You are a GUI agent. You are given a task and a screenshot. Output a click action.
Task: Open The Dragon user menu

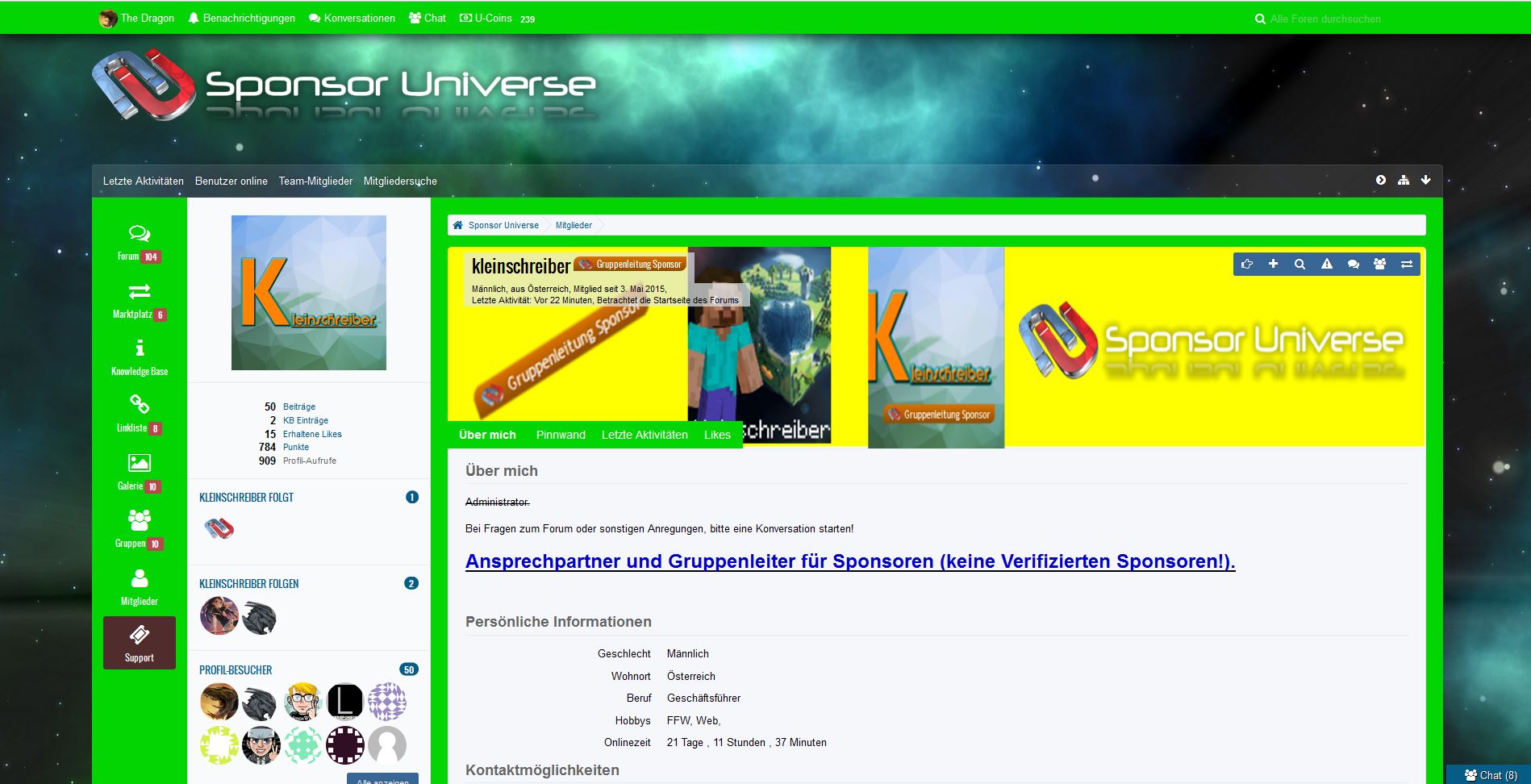point(137,18)
